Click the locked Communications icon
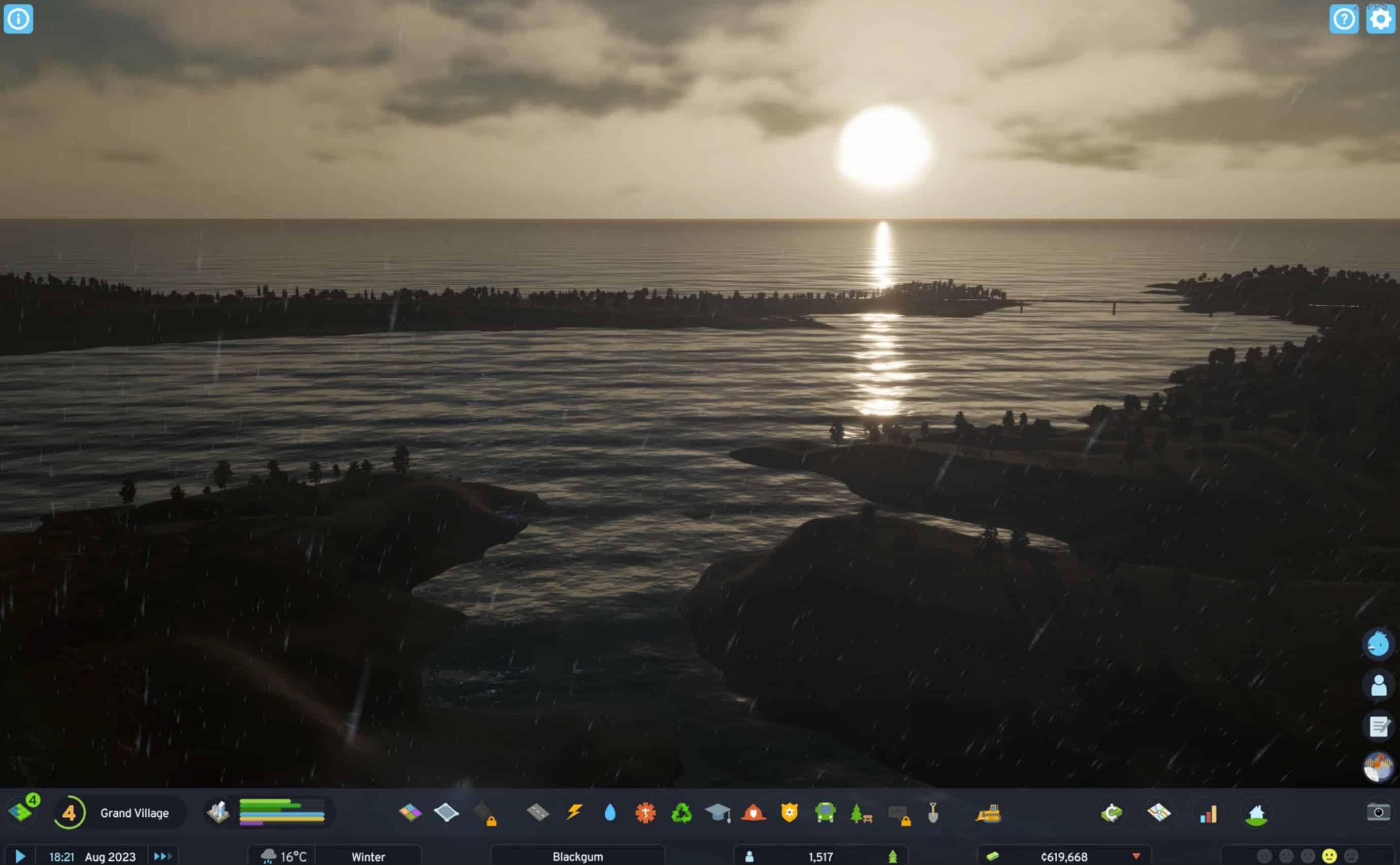 click(899, 814)
